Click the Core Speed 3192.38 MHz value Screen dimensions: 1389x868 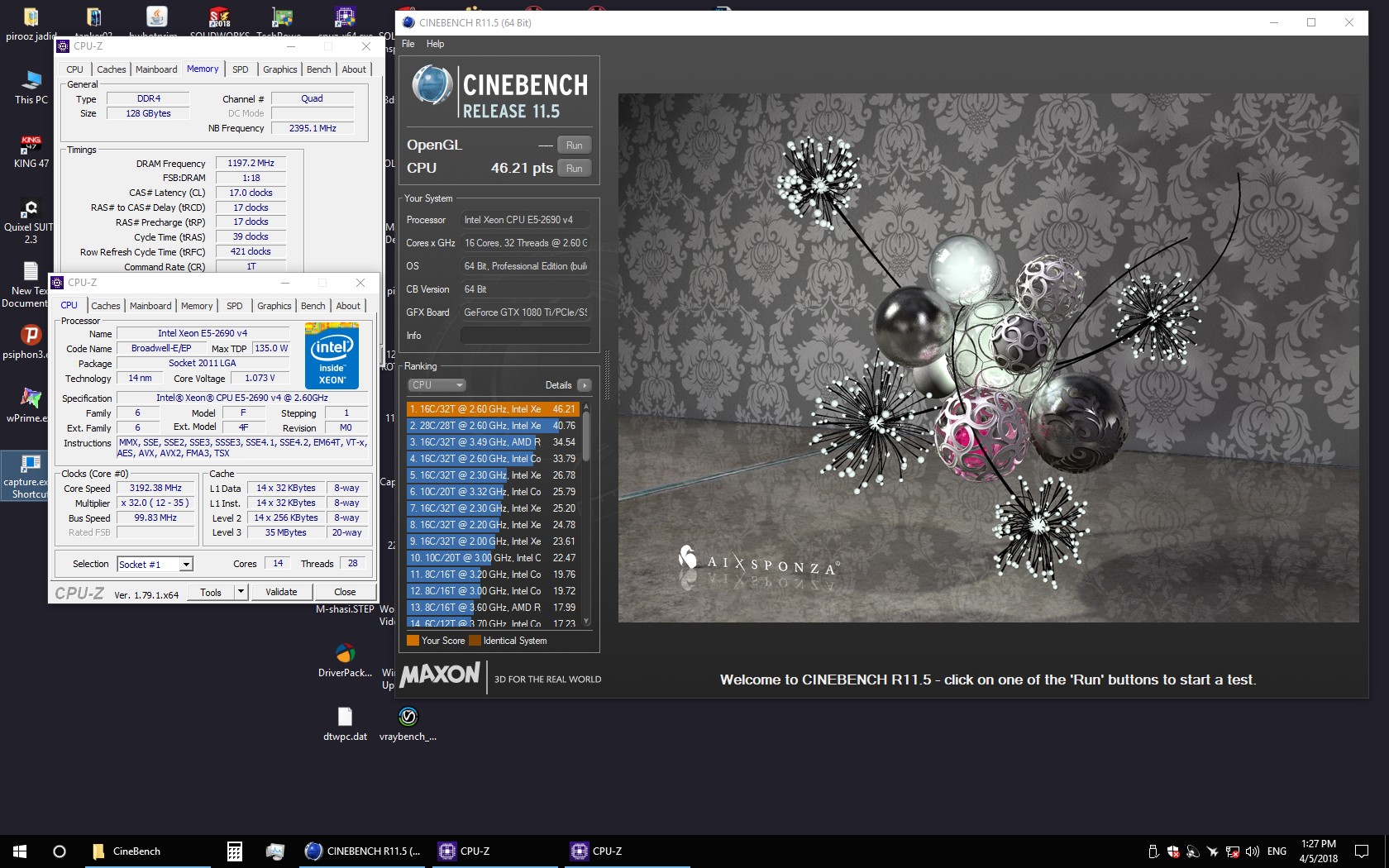click(155, 488)
